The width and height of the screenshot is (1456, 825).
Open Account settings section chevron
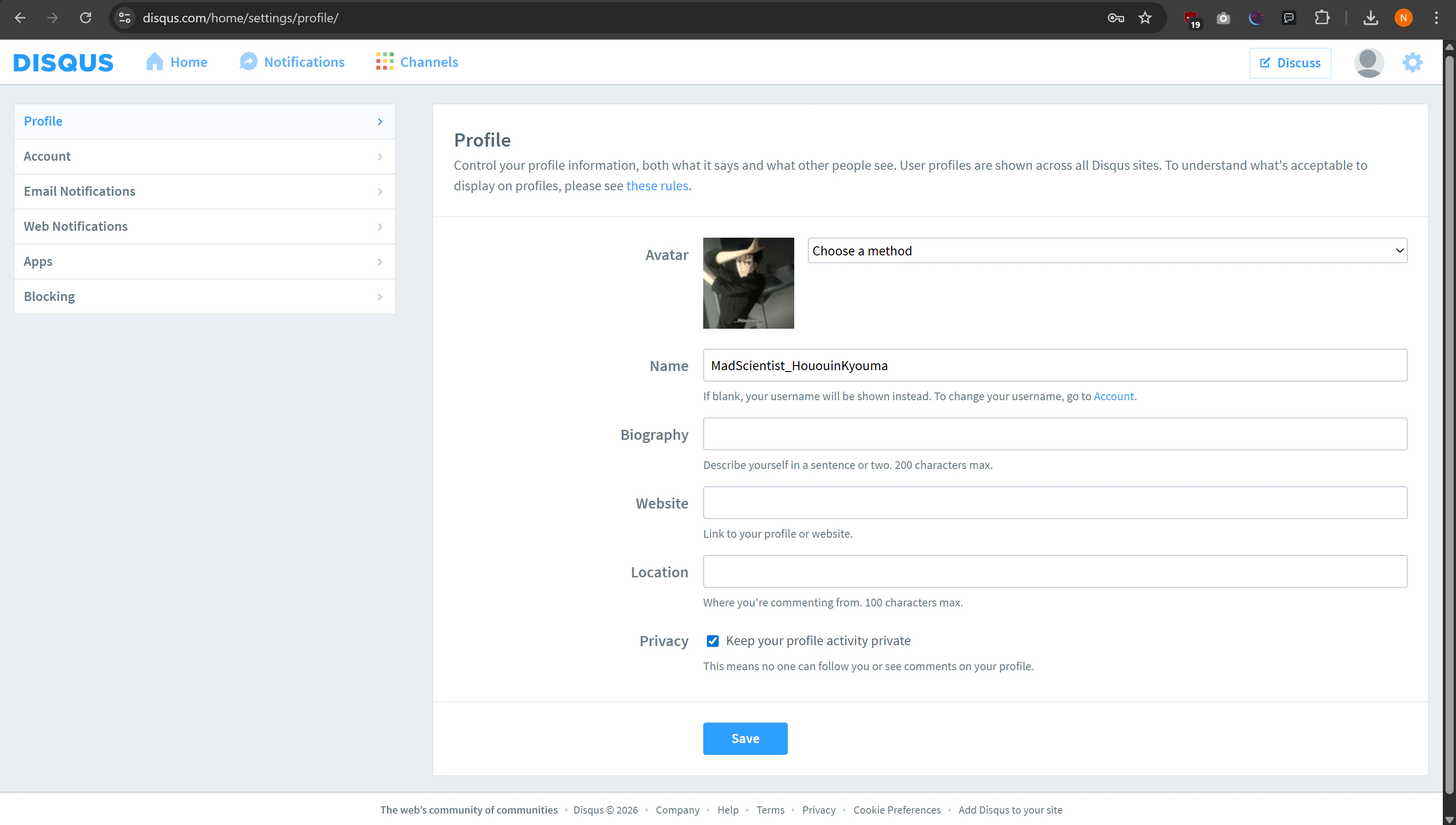click(380, 156)
